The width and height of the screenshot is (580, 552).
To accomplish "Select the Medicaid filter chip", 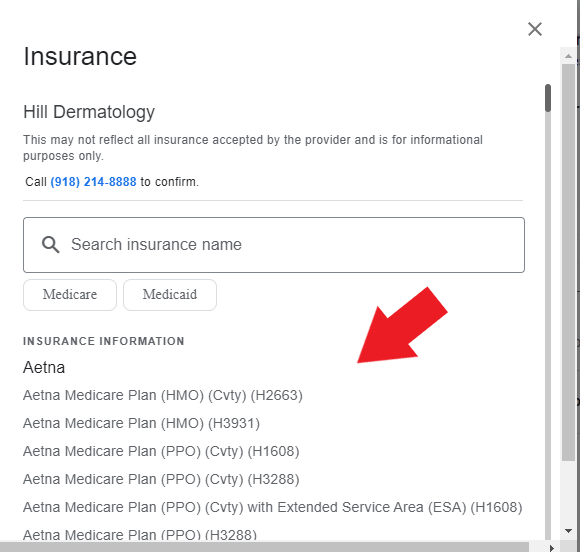I will coord(170,295).
